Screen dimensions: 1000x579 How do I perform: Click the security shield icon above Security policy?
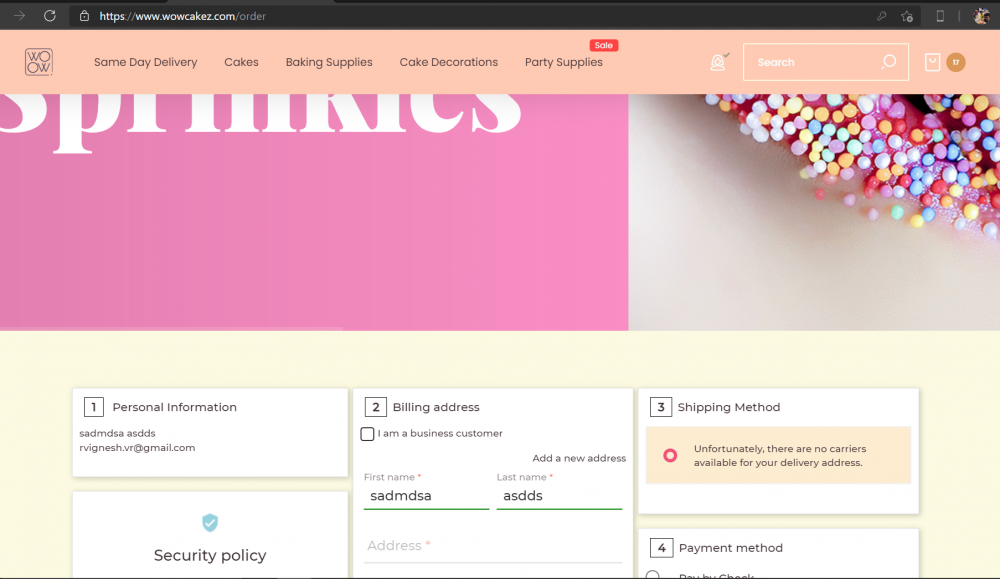pyautogui.click(x=210, y=522)
